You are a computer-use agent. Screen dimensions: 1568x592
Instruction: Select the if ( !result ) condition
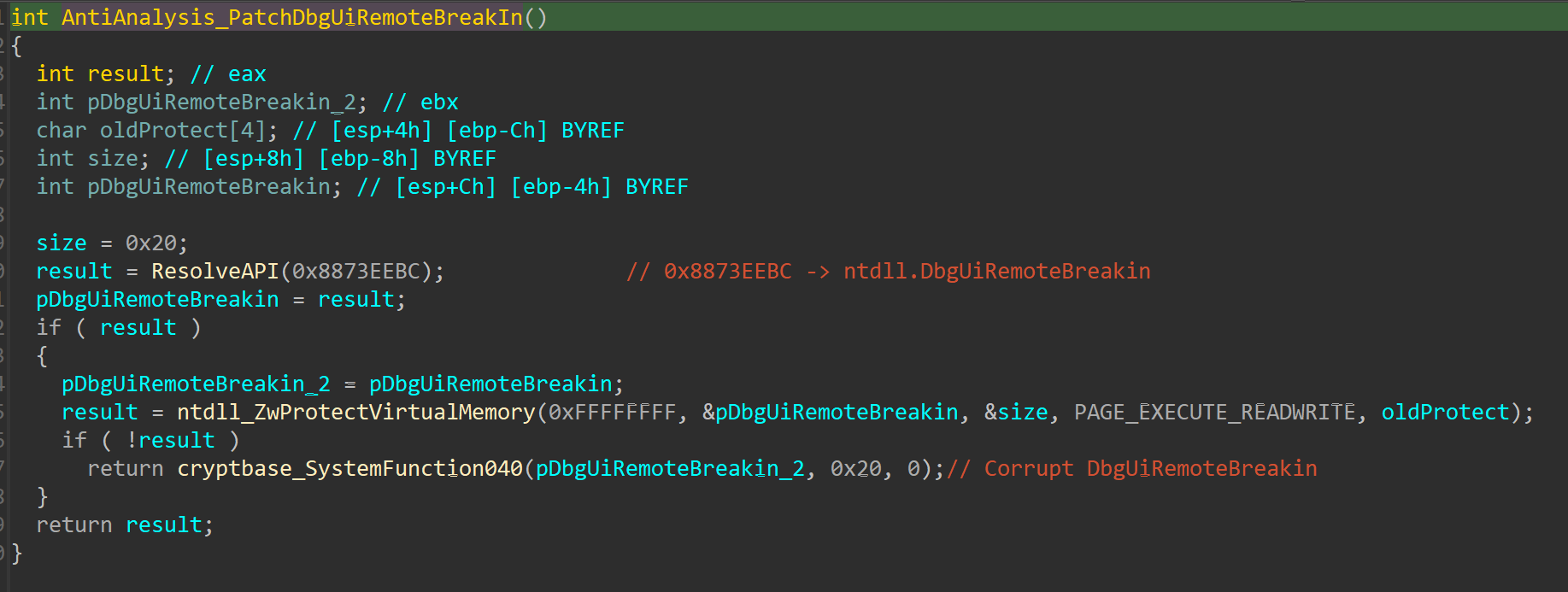(150, 440)
